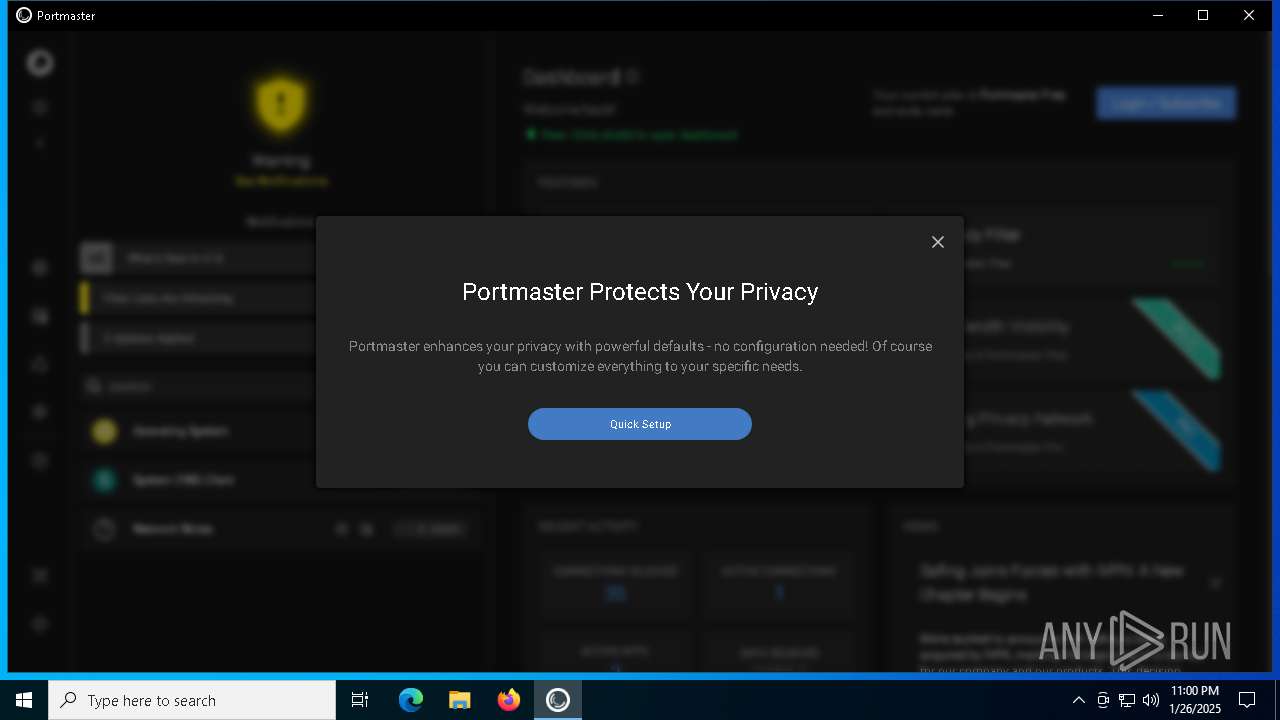The height and width of the screenshot is (720, 1280).
Task: Click the heading Portmaster Protects Your Privacy
Action: pos(640,292)
